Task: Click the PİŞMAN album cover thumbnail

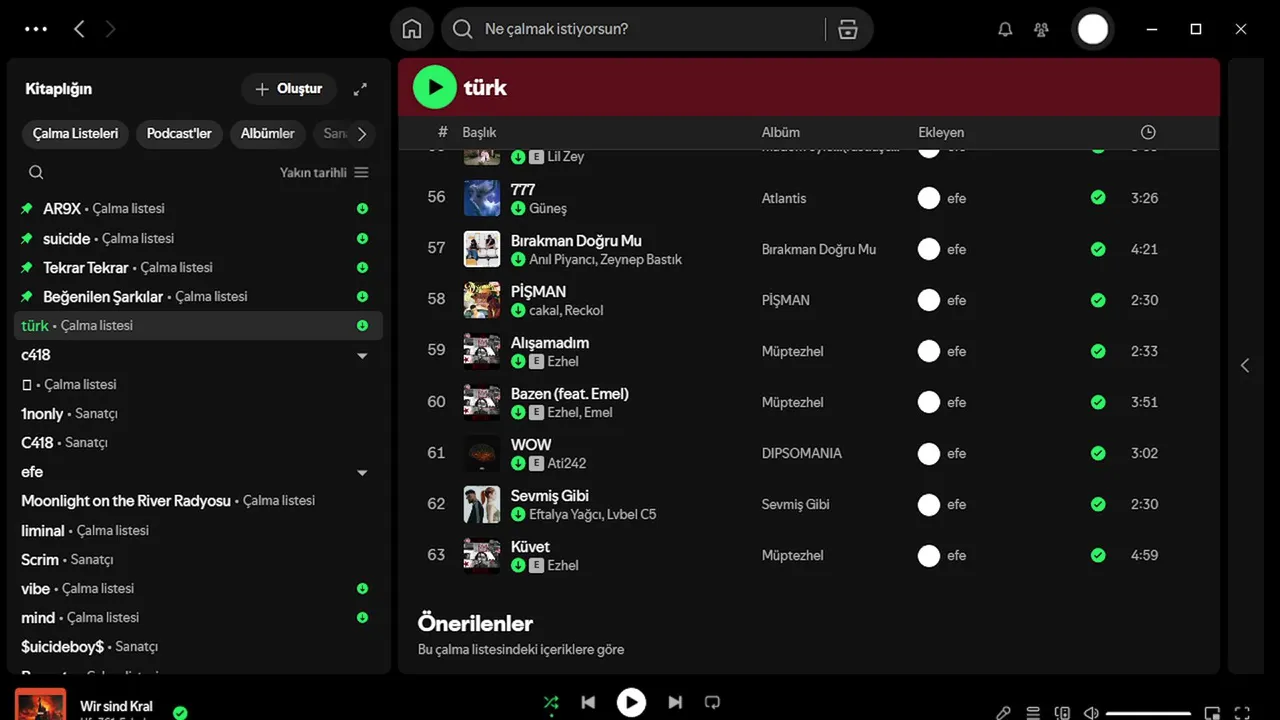Action: [x=482, y=300]
